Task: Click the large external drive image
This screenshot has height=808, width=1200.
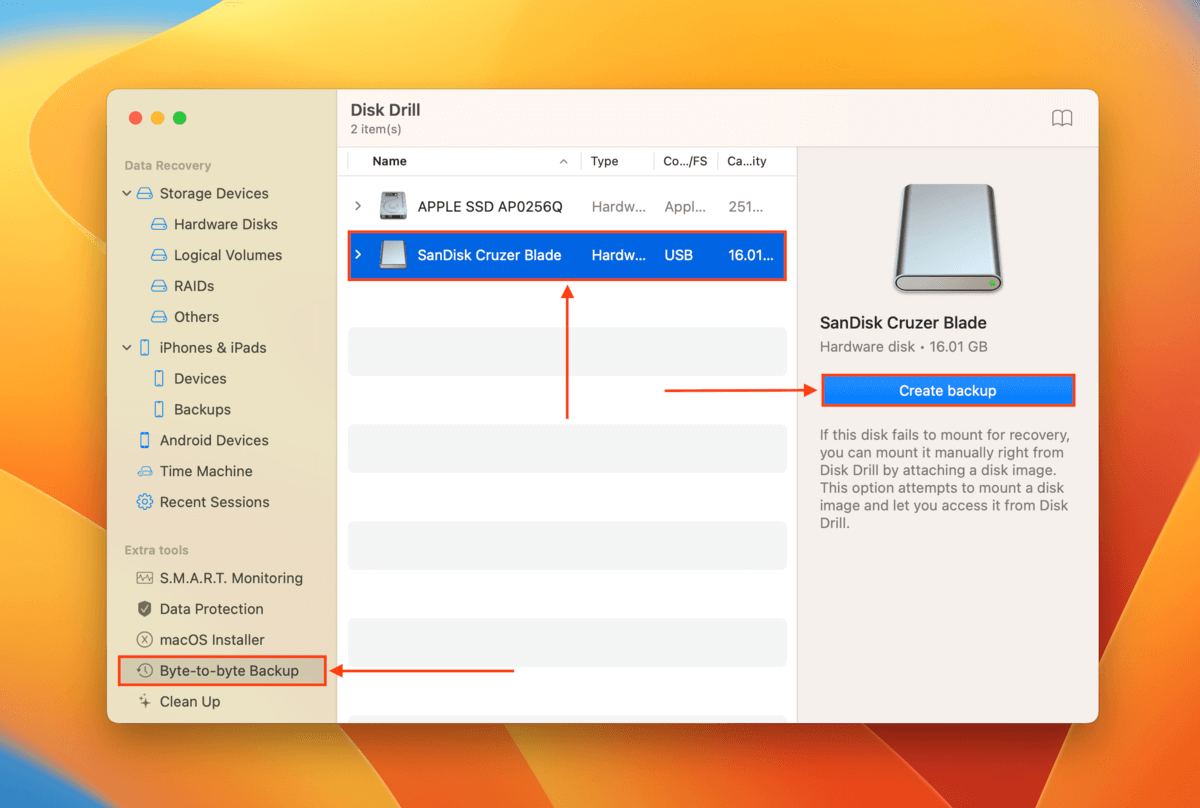Action: tap(947, 238)
